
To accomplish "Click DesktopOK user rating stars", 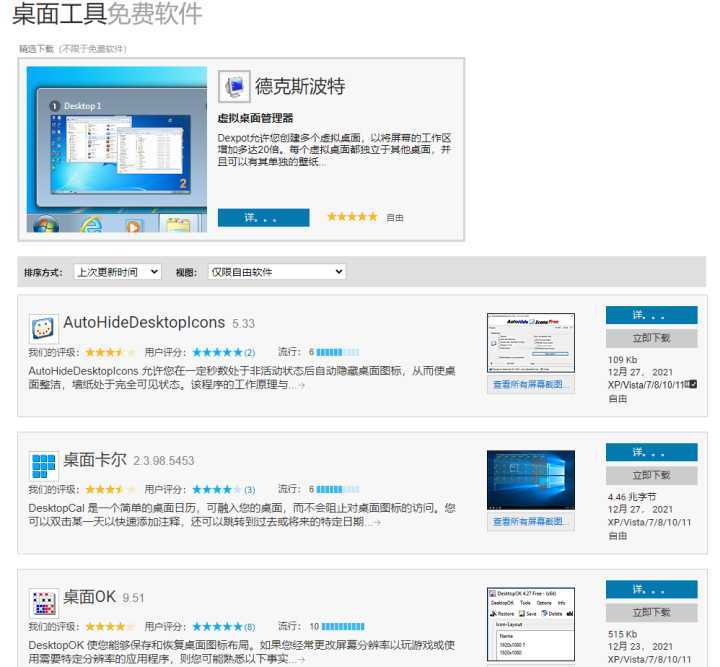I will [217, 627].
